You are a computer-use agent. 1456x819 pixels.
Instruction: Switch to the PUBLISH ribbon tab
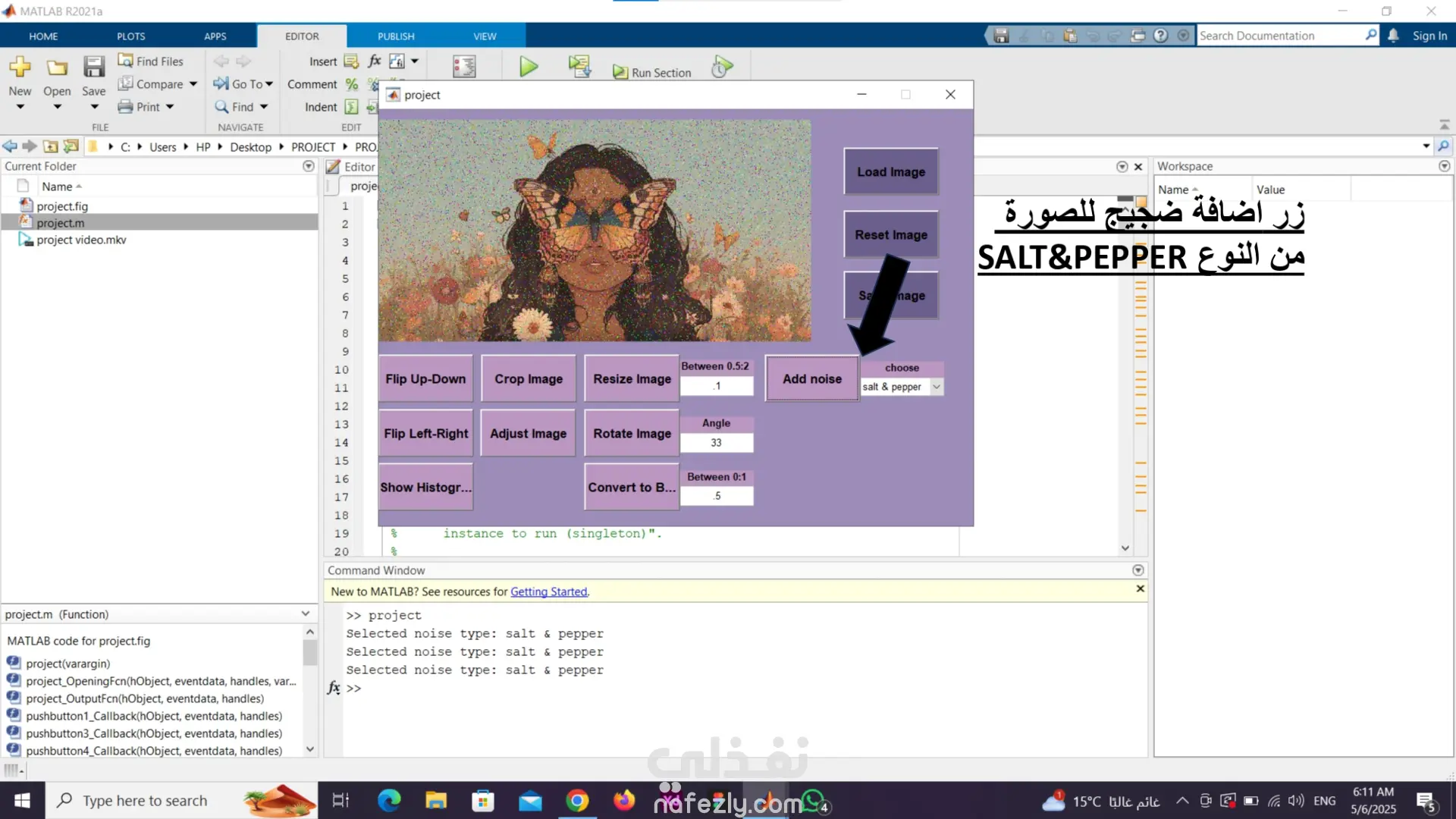tap(396, 36)
